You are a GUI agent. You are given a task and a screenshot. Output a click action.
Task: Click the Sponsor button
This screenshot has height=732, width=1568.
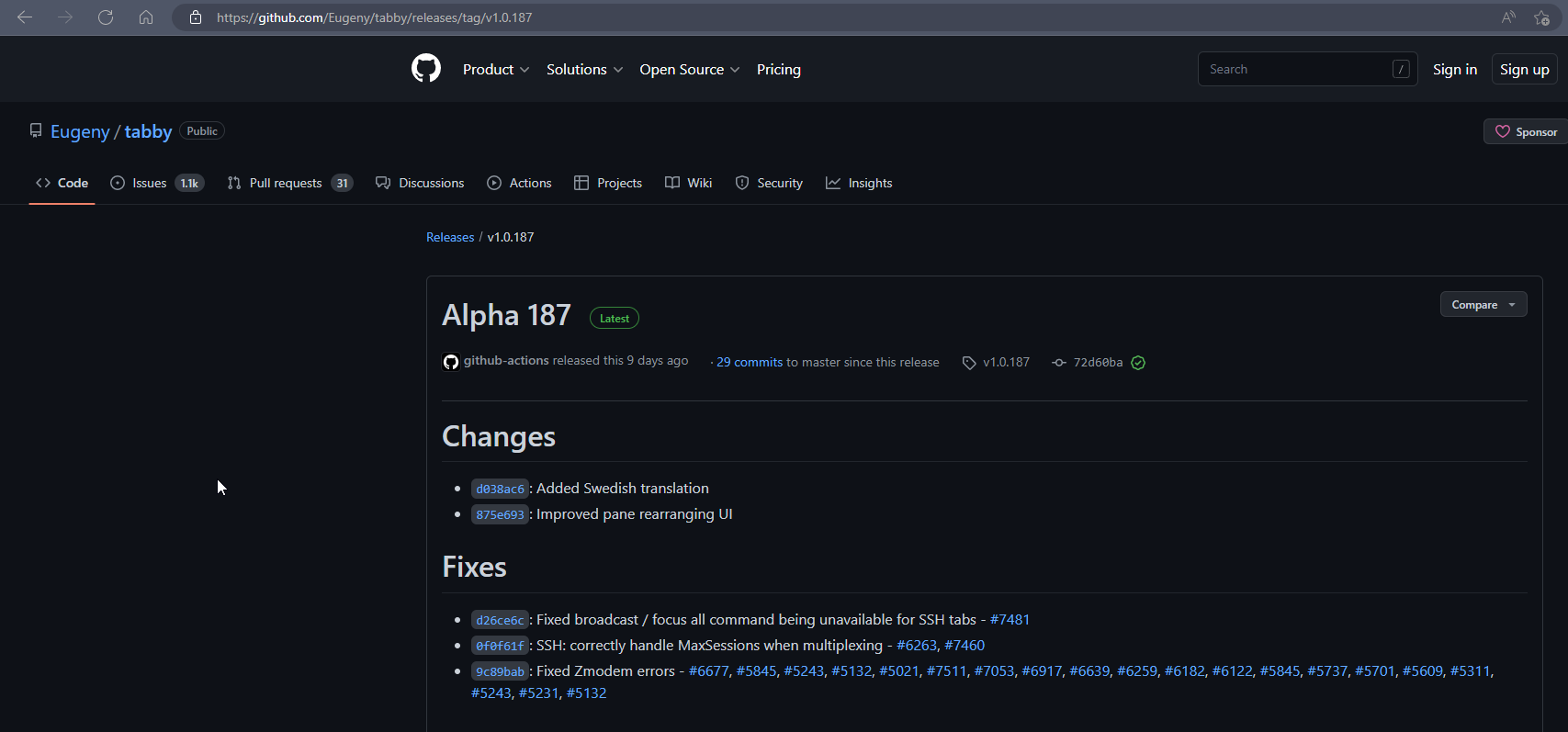[x=1526, y=131]
